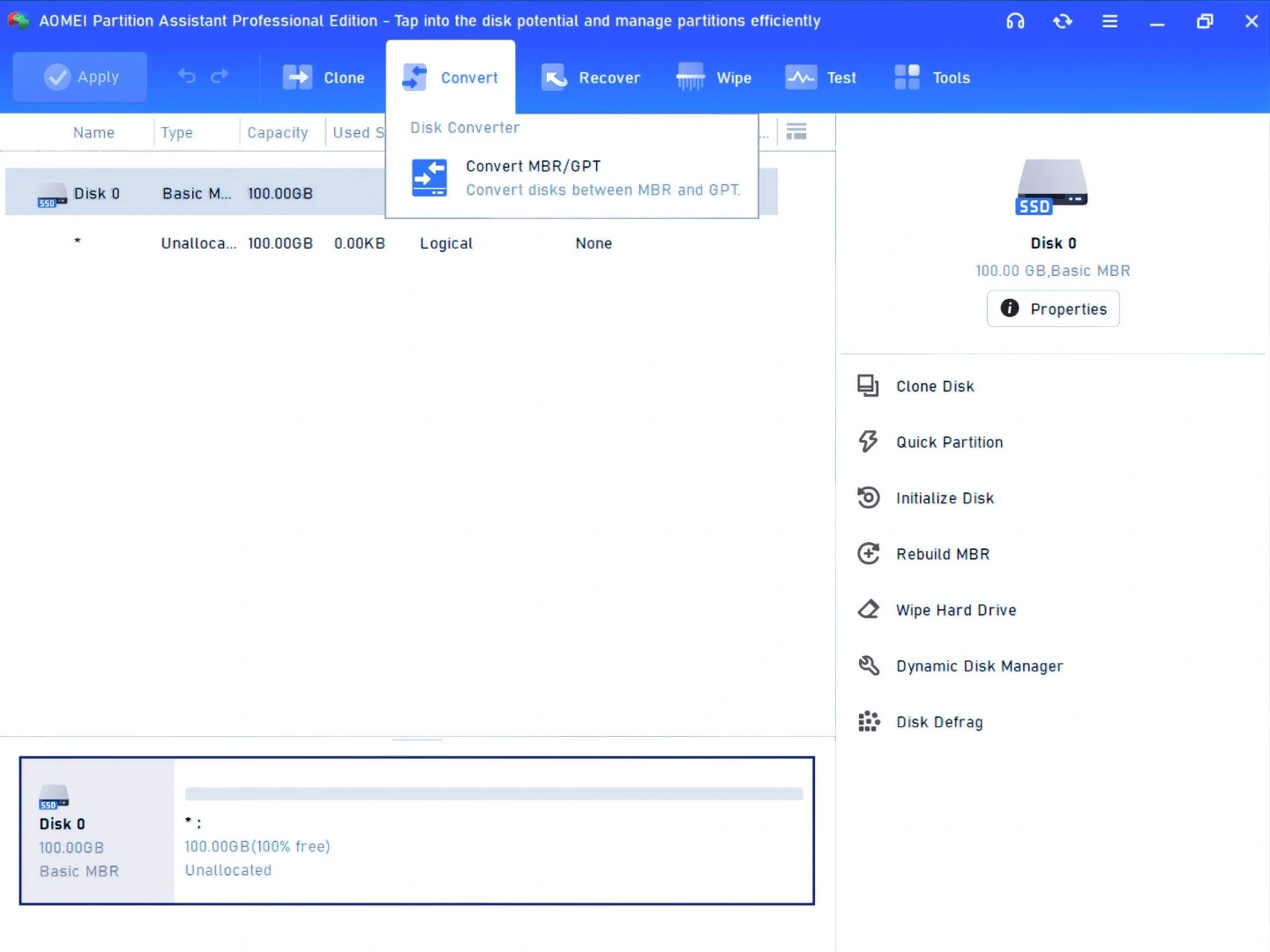Image resolution: width=1270 pixels, height=952 pixels.
Task: Open the hamburger menu in title bar
Action: coord(1109,21)
